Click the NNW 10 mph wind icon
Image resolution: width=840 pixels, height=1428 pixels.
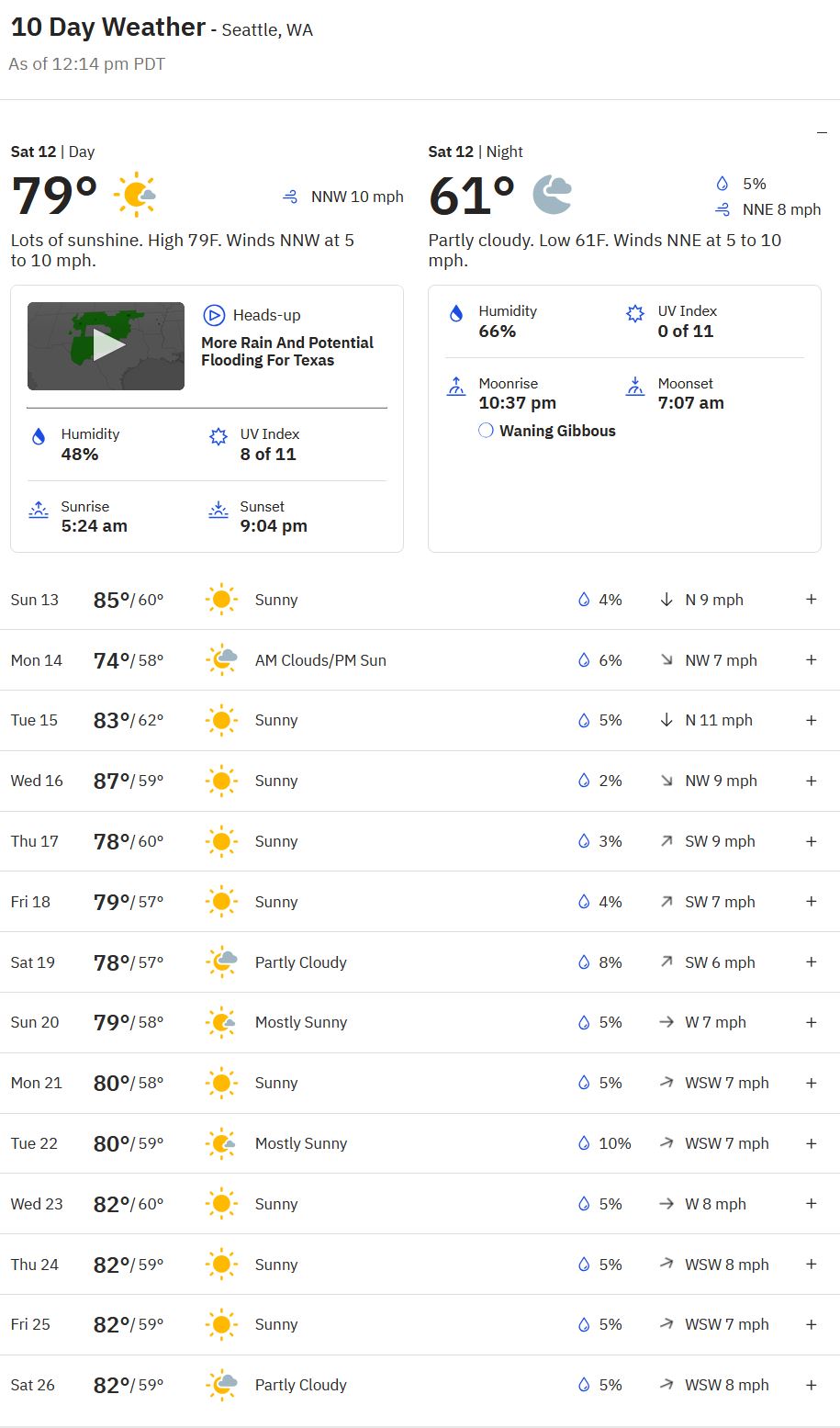point(291,197)
